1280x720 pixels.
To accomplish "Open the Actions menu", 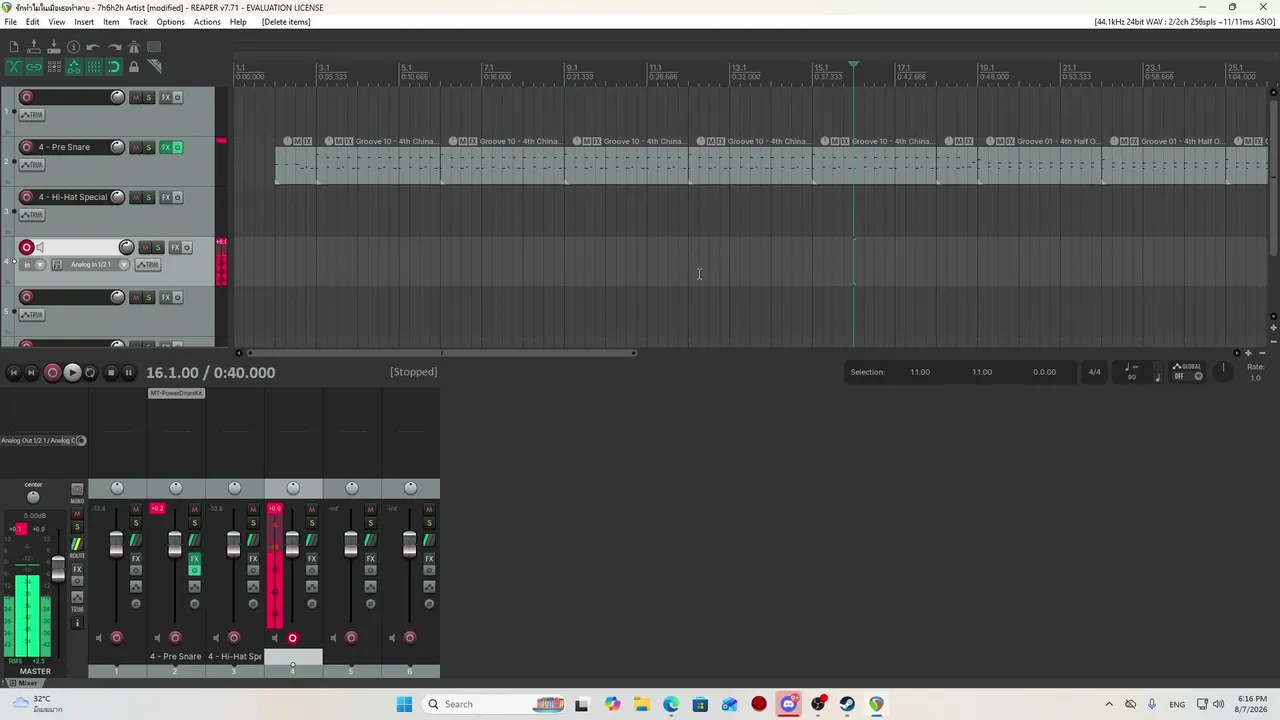I will pos(207,22).
